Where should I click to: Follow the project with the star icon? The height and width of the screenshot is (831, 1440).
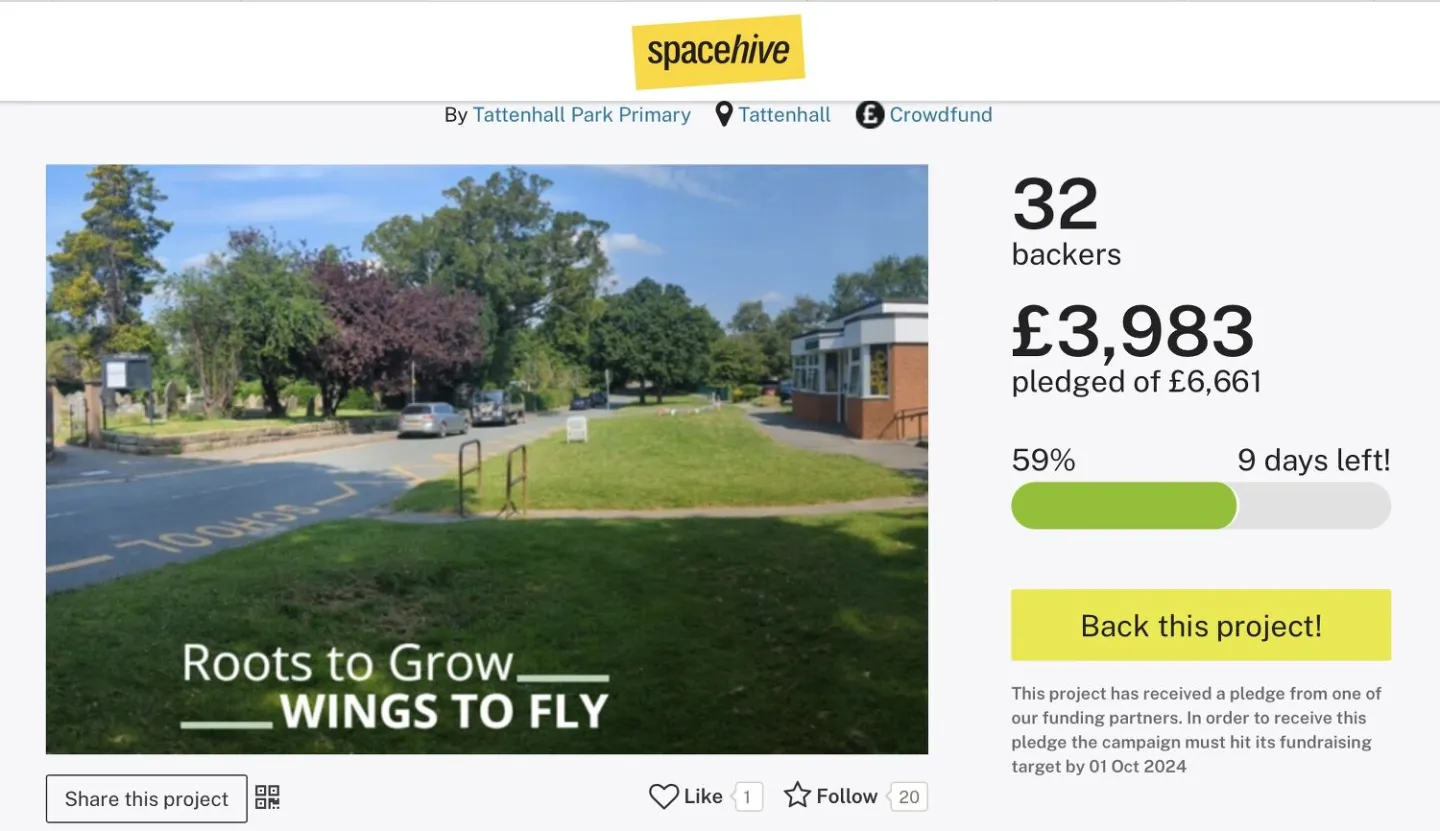tap(797, 796)
